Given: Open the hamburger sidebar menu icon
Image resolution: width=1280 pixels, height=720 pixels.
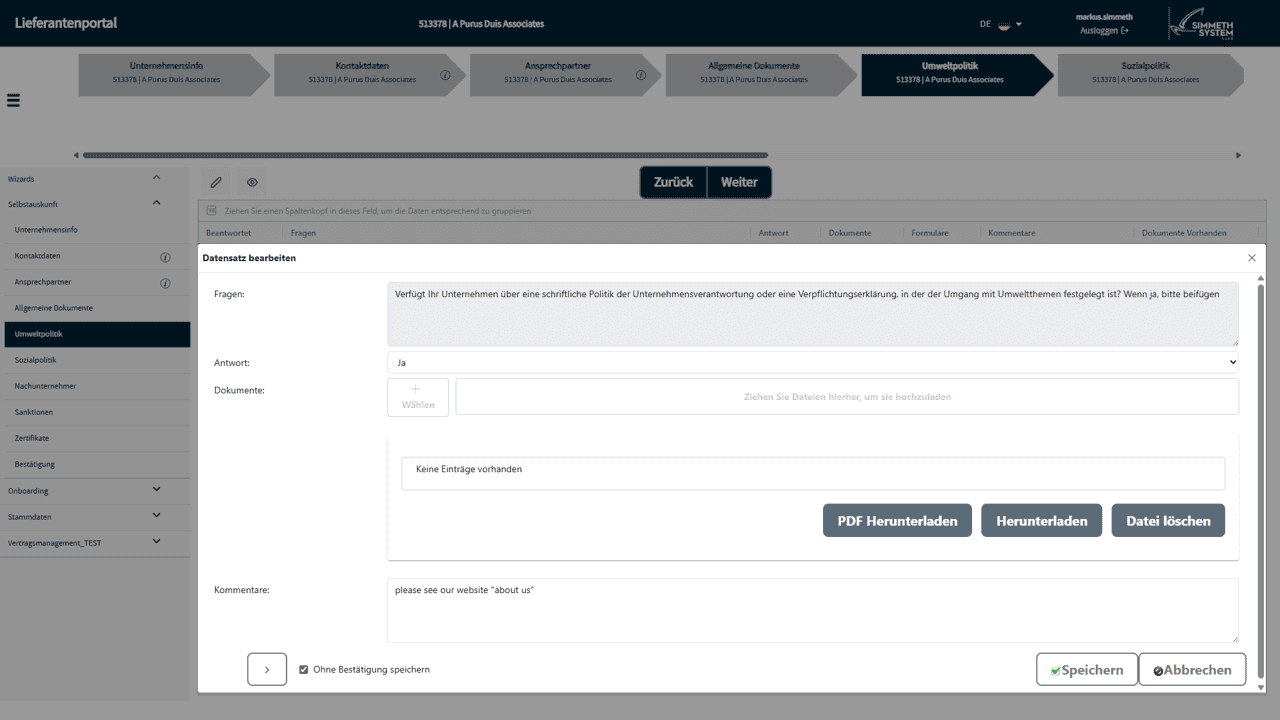Looking at the screenshot, I should point(13,100).
